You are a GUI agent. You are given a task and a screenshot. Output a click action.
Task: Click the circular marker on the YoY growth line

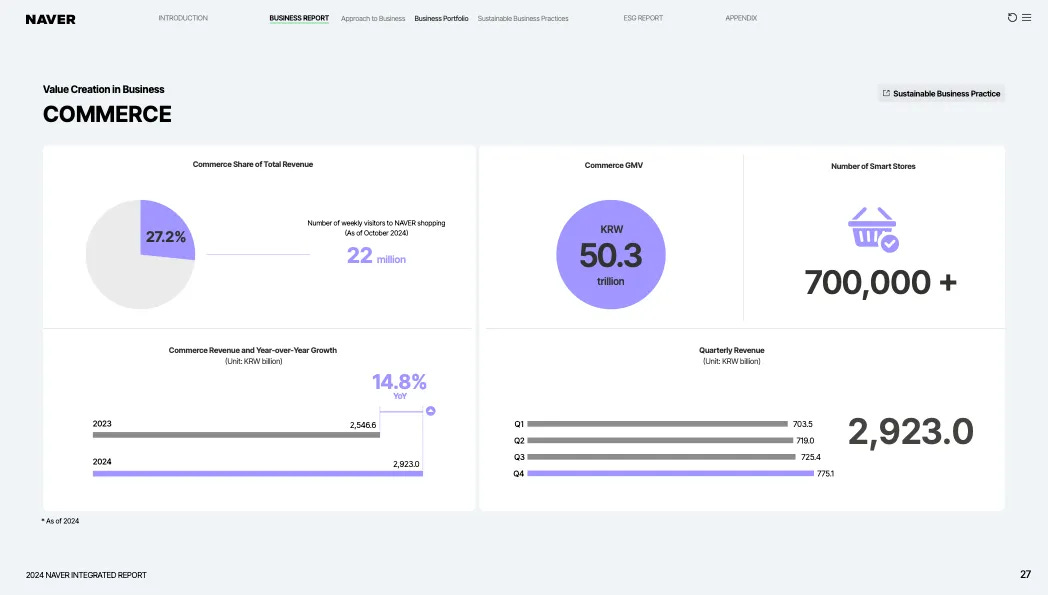coord(430,410)
